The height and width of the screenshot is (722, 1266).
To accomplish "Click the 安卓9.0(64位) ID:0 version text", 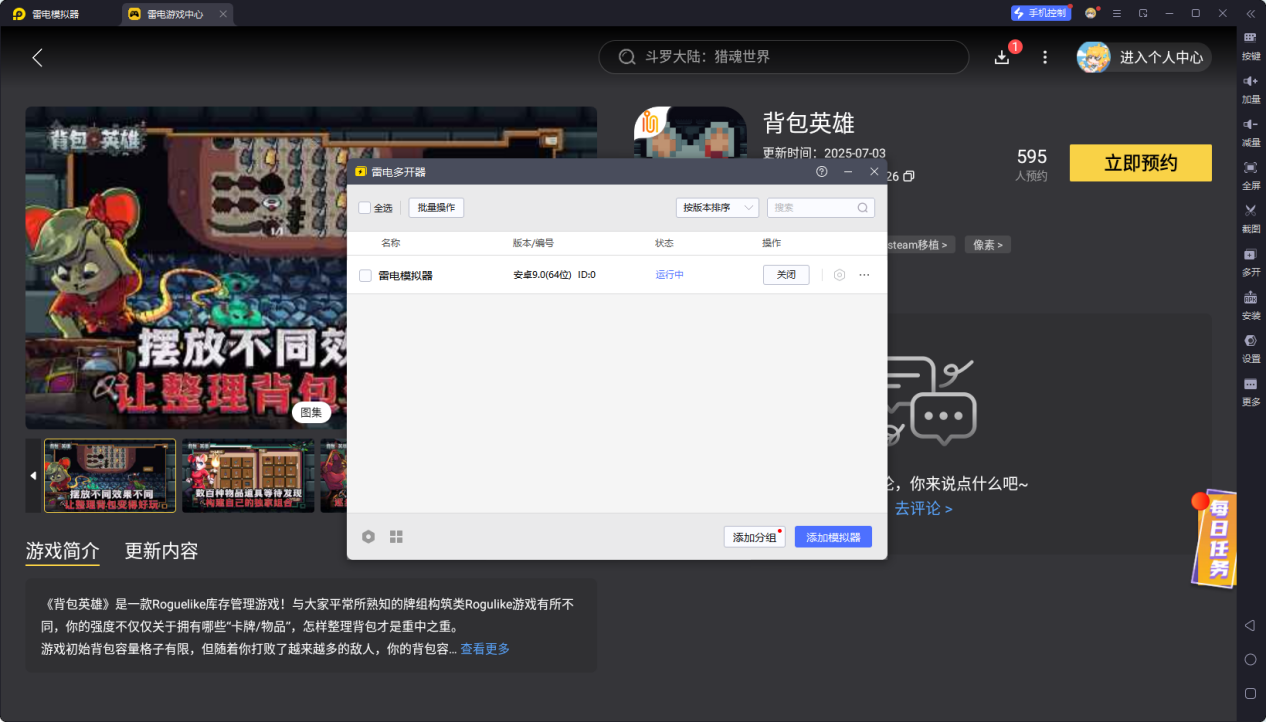I will pos(555,275).
